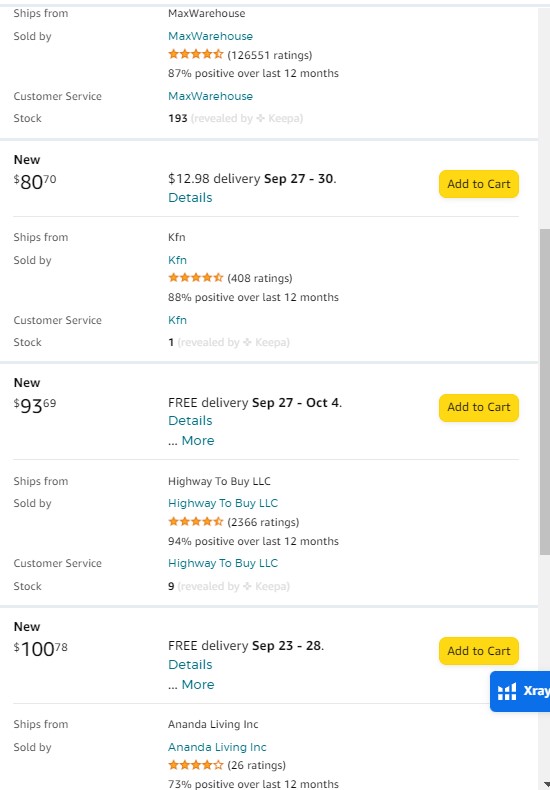The width and height of the screenshot is (550, 790).
Task: Click Keepa icon in Kfn stock row
Action: coord(247,343)
